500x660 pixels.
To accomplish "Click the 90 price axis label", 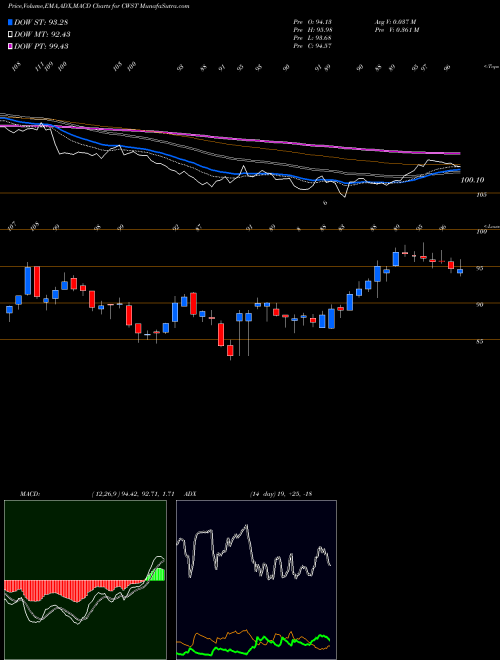I will [480, 305].
